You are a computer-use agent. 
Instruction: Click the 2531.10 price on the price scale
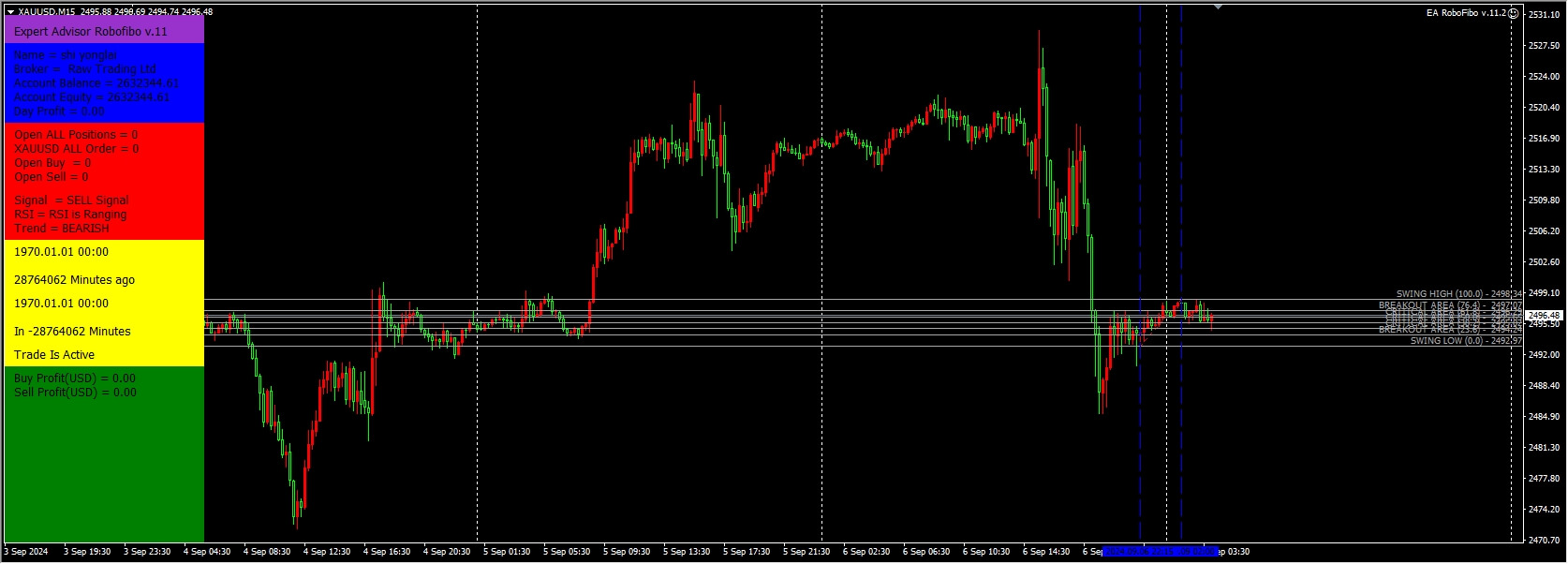tap(1544, 15)
